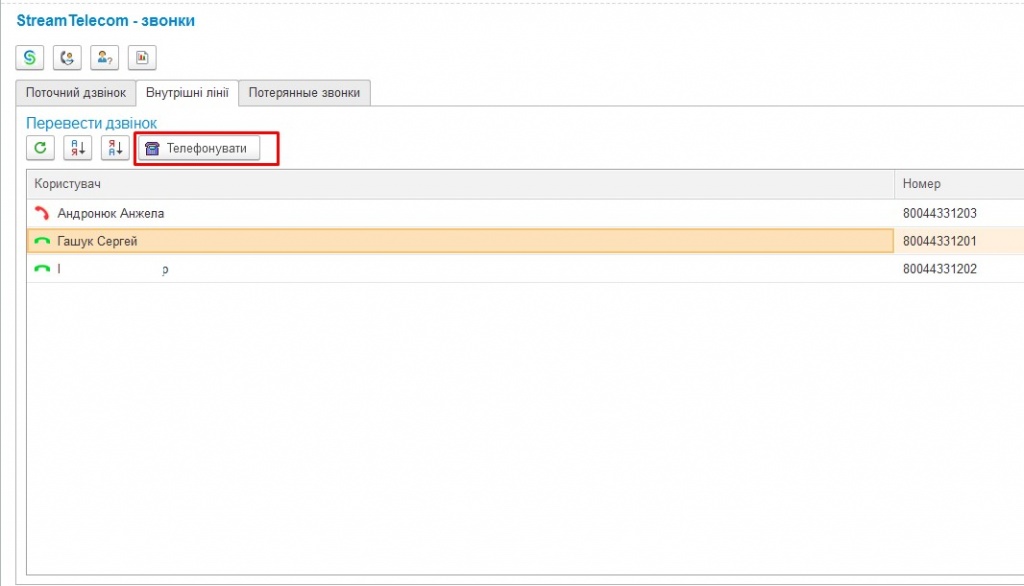Switch to the Поточний дзвінок tab
1024x586 pixels.
pos(76,93)
